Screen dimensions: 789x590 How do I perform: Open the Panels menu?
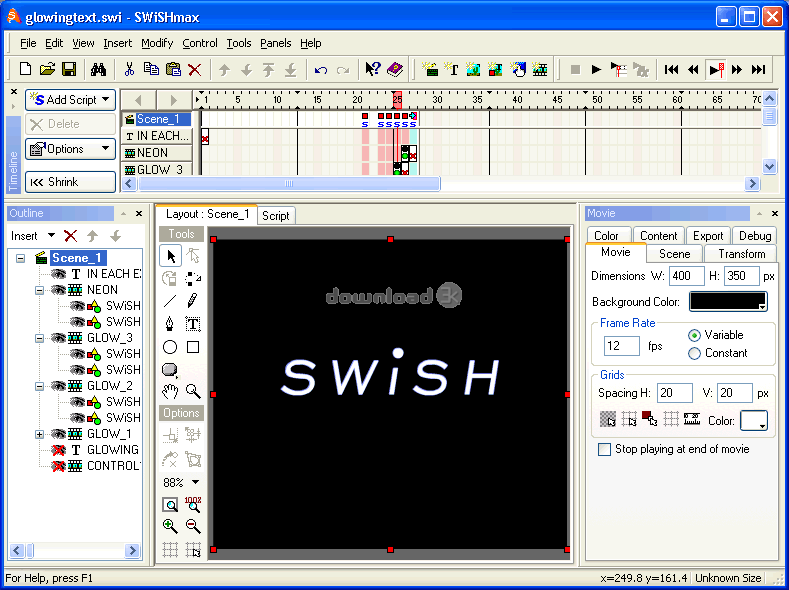[x=275, y=43]
